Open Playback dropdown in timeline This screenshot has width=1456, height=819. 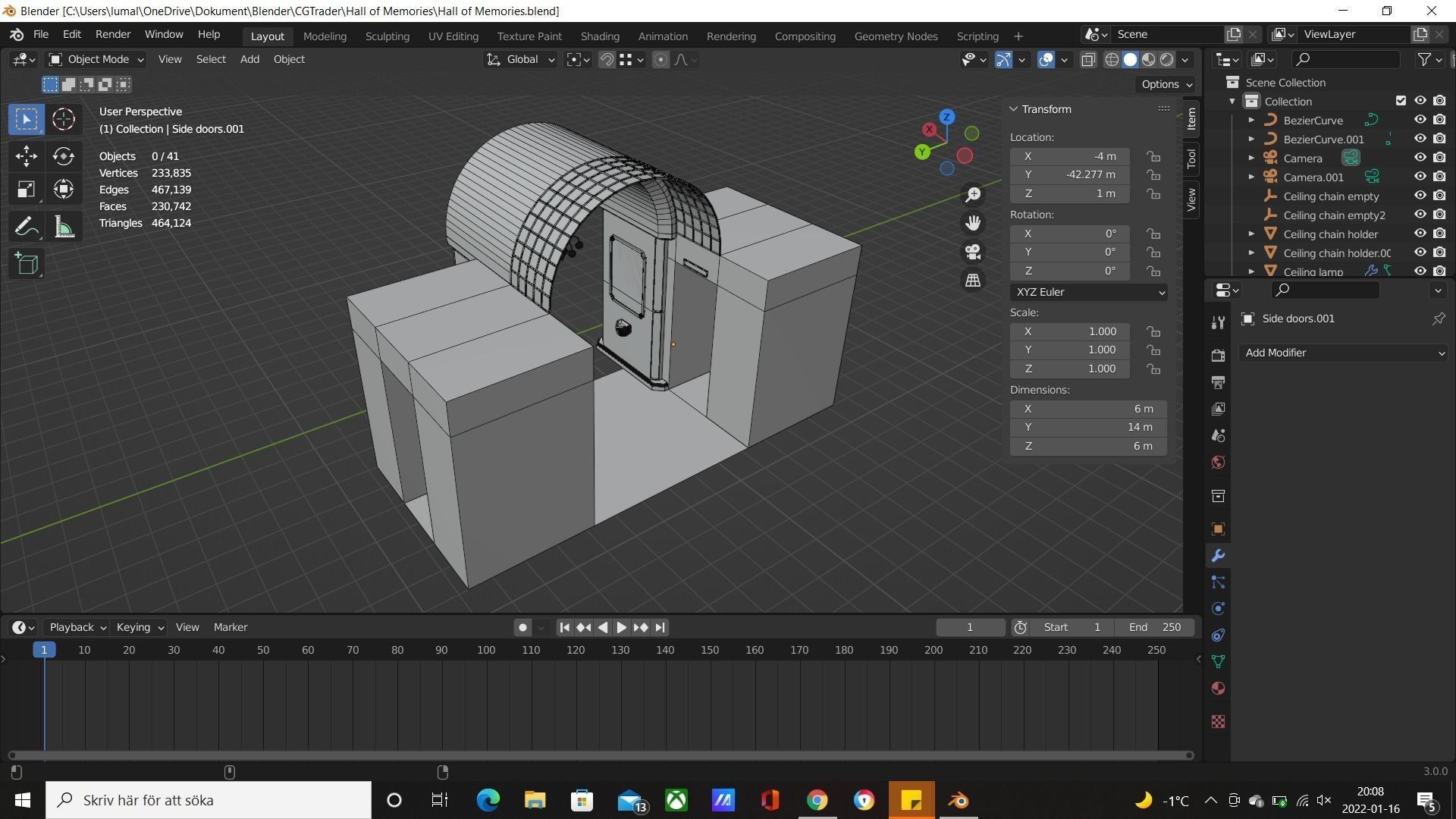click(x=77, y=627)
